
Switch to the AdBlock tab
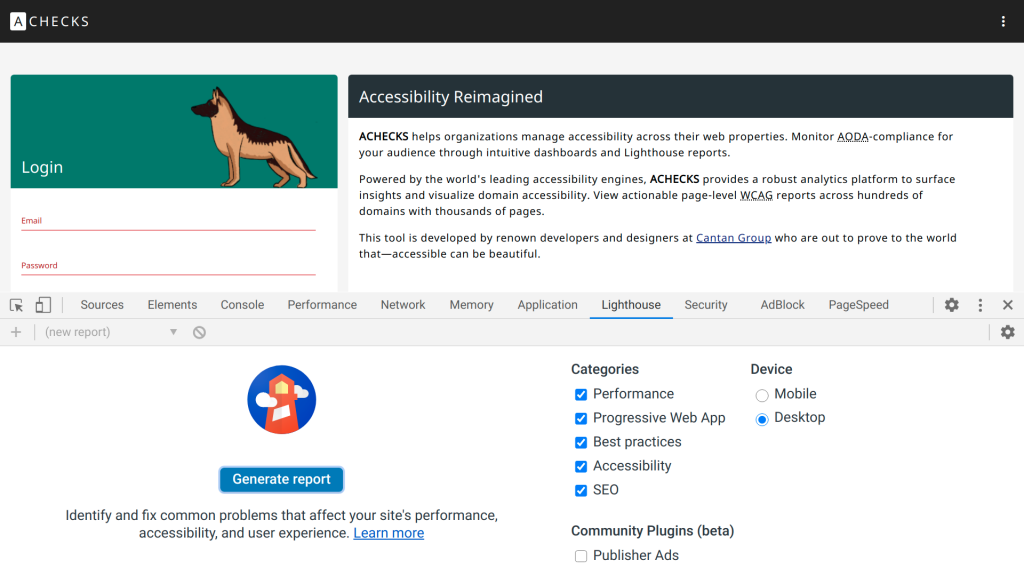[x=782, y=305]
